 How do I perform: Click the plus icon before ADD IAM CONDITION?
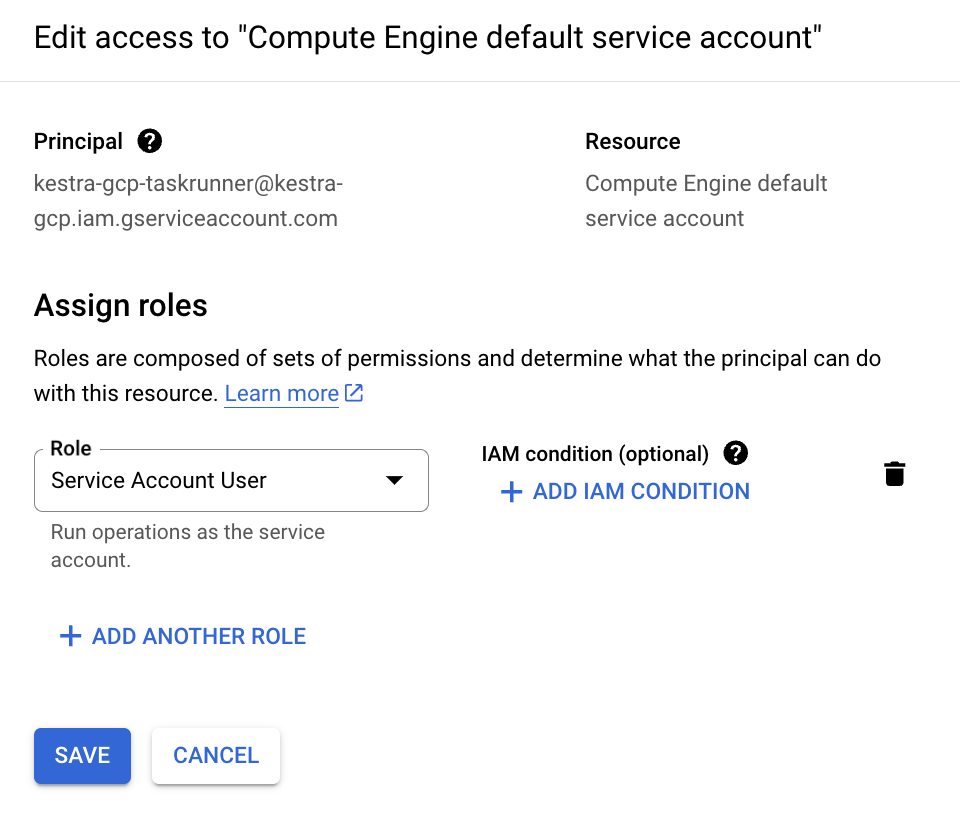(x=511, y=492)
